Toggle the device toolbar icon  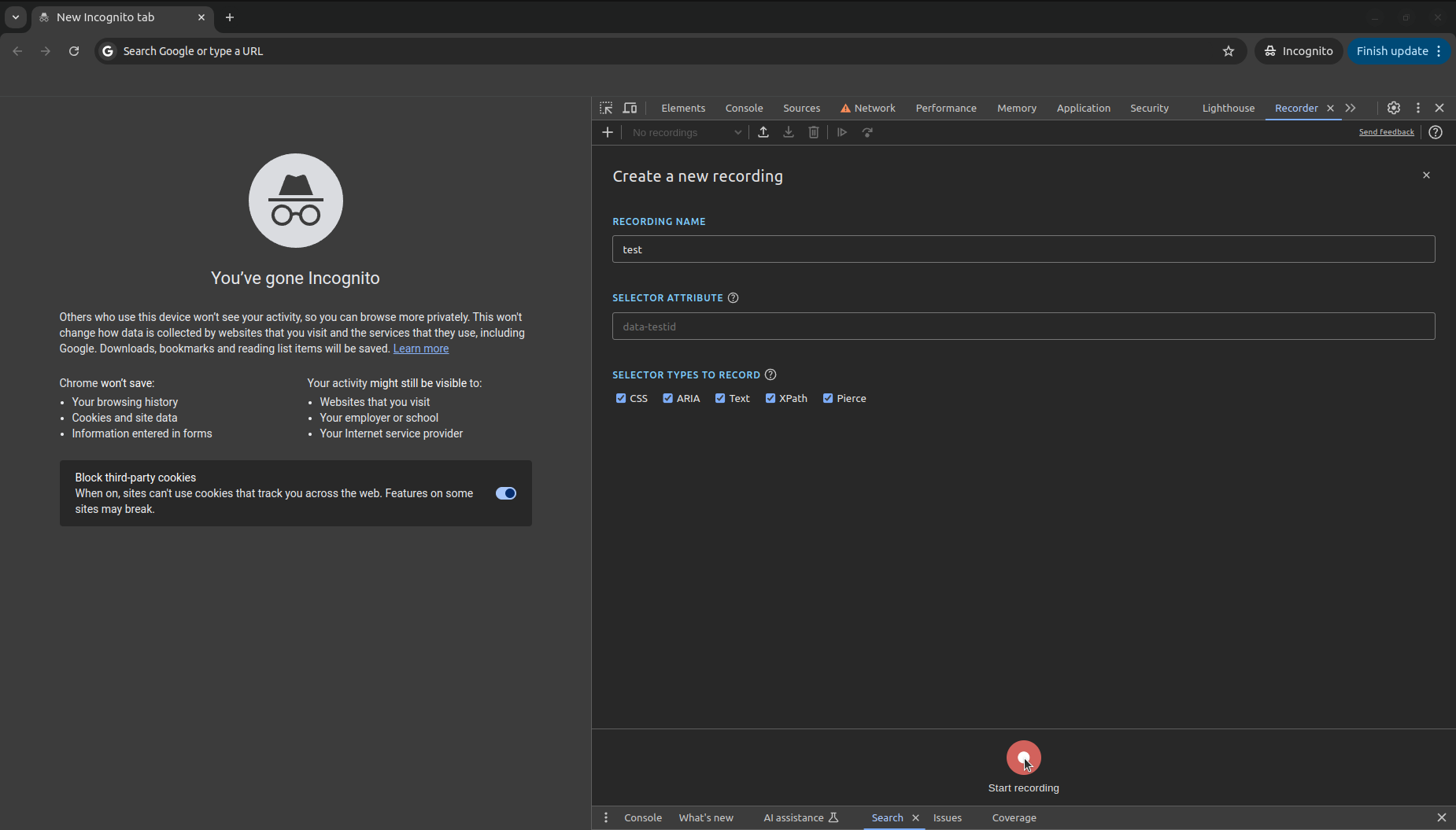click(x=630, y=108)
